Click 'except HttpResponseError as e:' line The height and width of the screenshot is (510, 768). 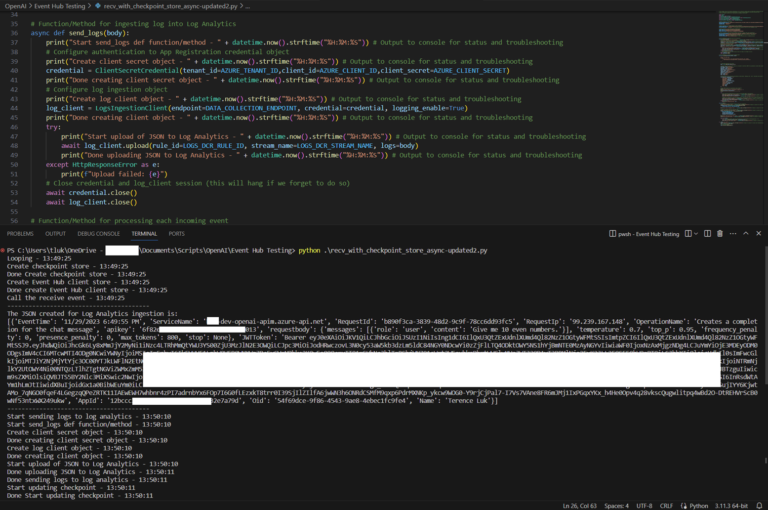coord(103,165)
